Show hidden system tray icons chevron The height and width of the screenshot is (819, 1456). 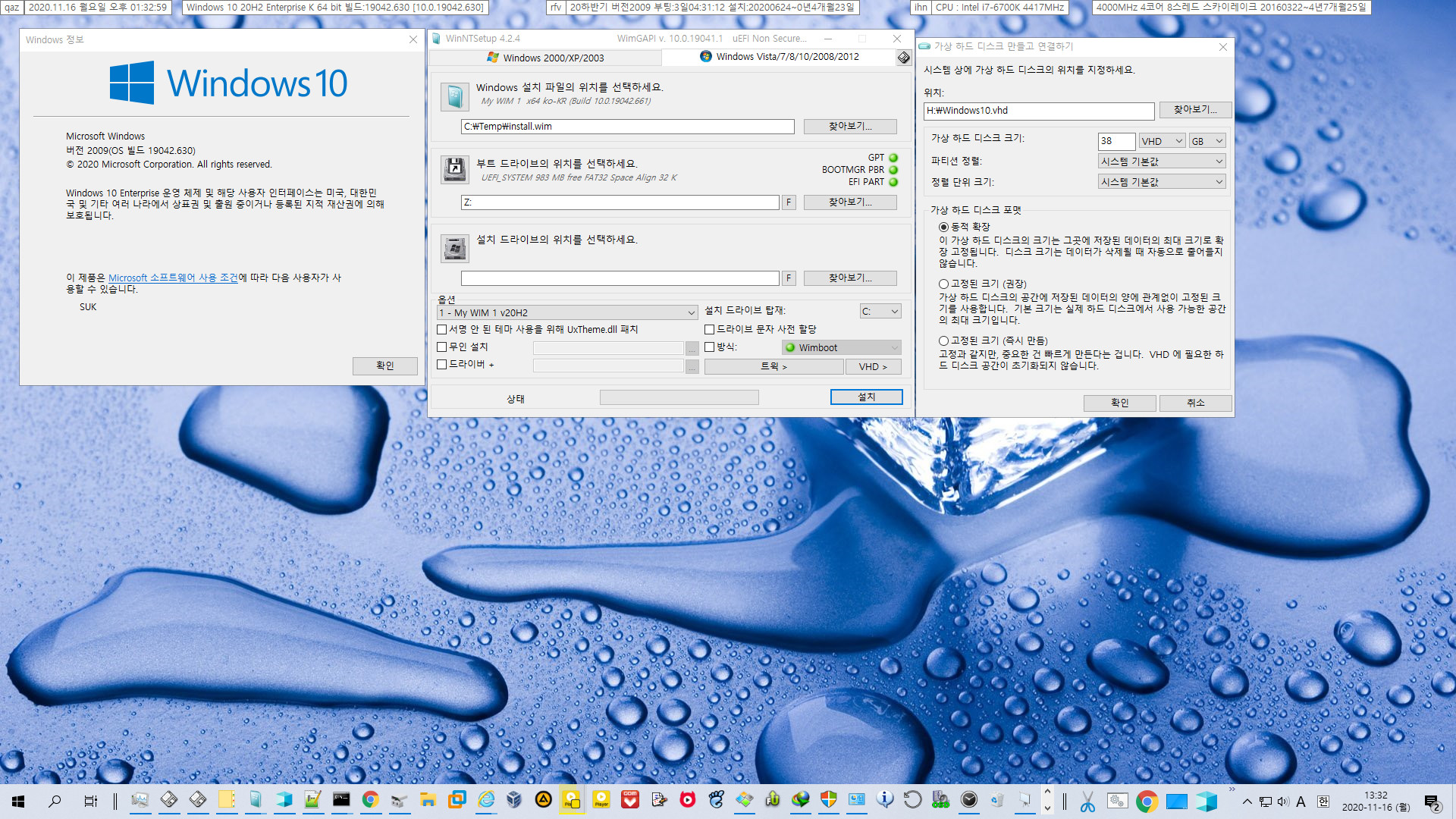[1247, 802]
